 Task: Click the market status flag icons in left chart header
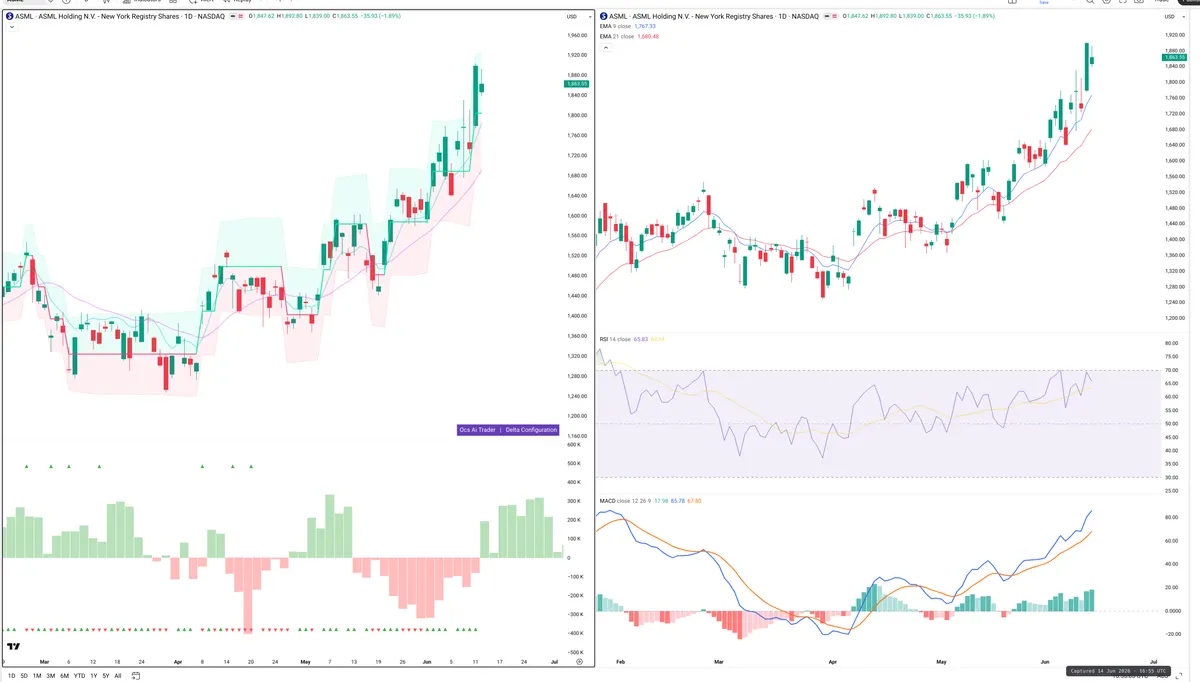click(236, 16)
